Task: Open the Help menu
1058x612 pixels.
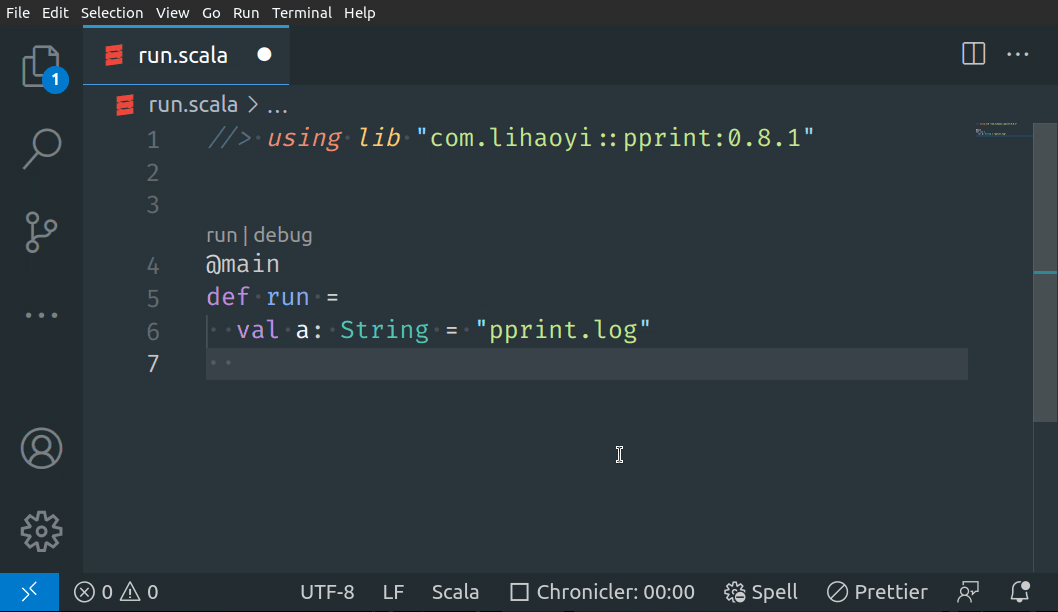Action: pyautogui.click(x=360, y=13)
